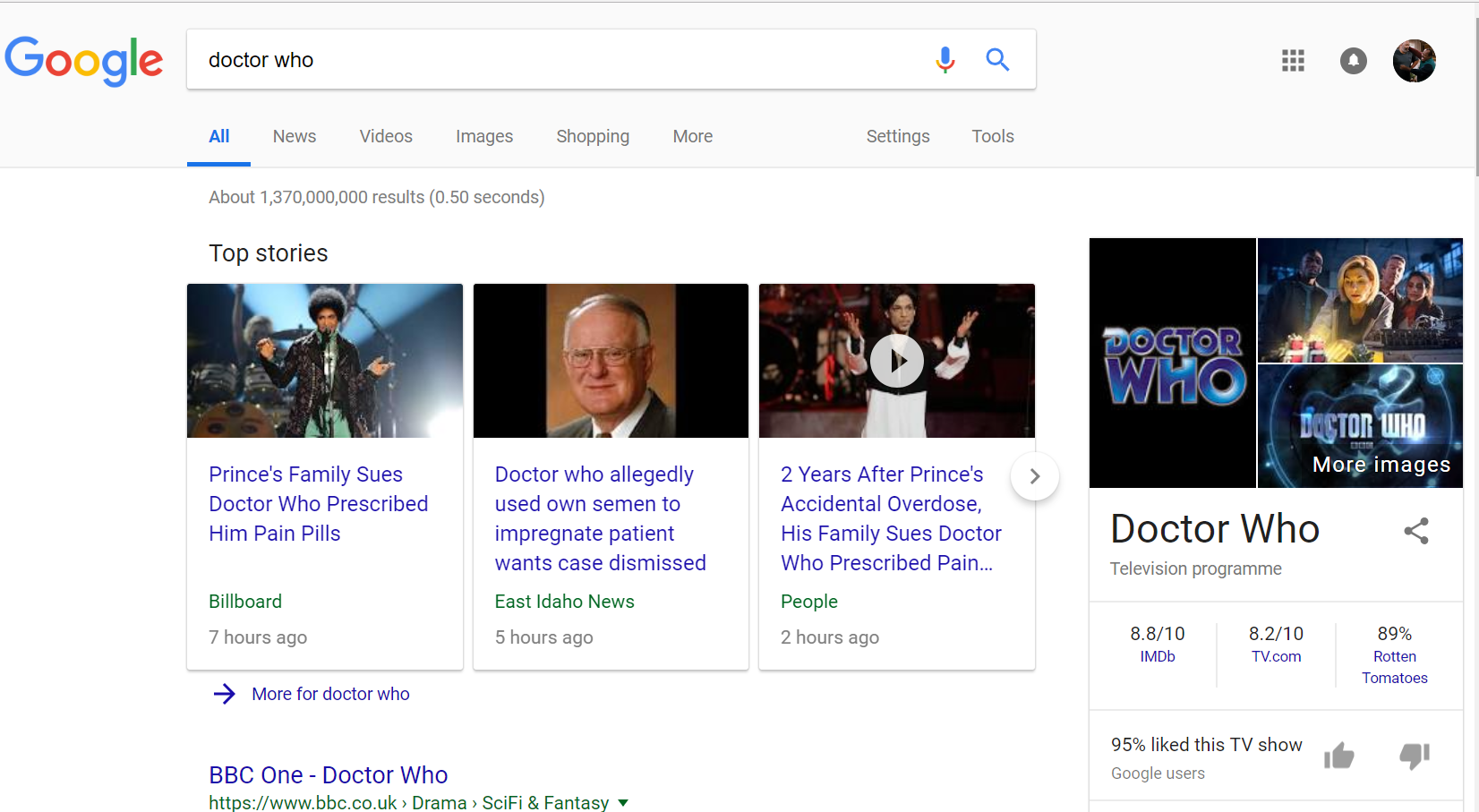The height and width of the screenshot is (812, 1479).
Task: Open BBC One - Doctor Who result
Action: [329, 774]
